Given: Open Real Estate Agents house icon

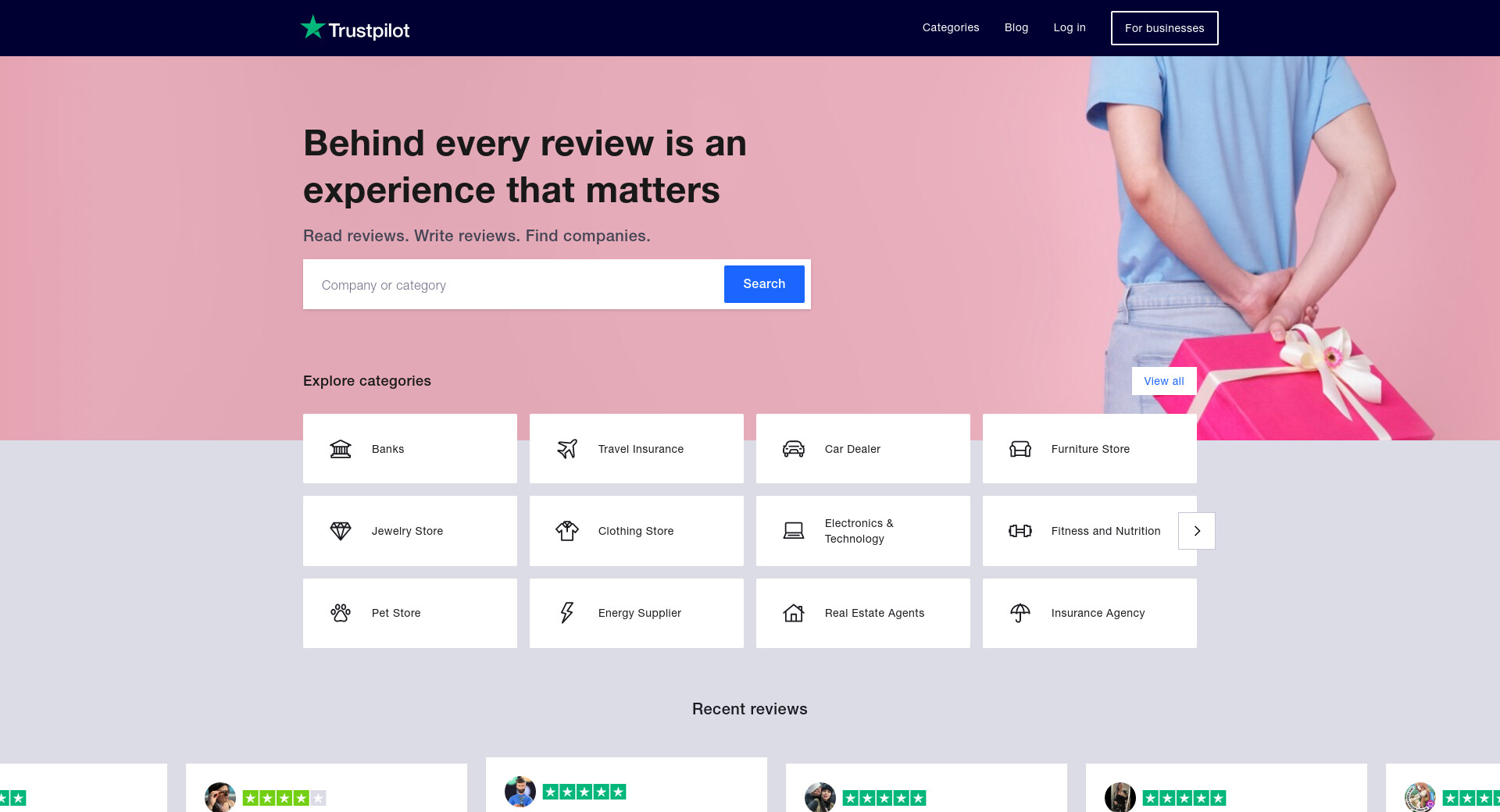Looking at the screenshot, I should click(794, 613).
